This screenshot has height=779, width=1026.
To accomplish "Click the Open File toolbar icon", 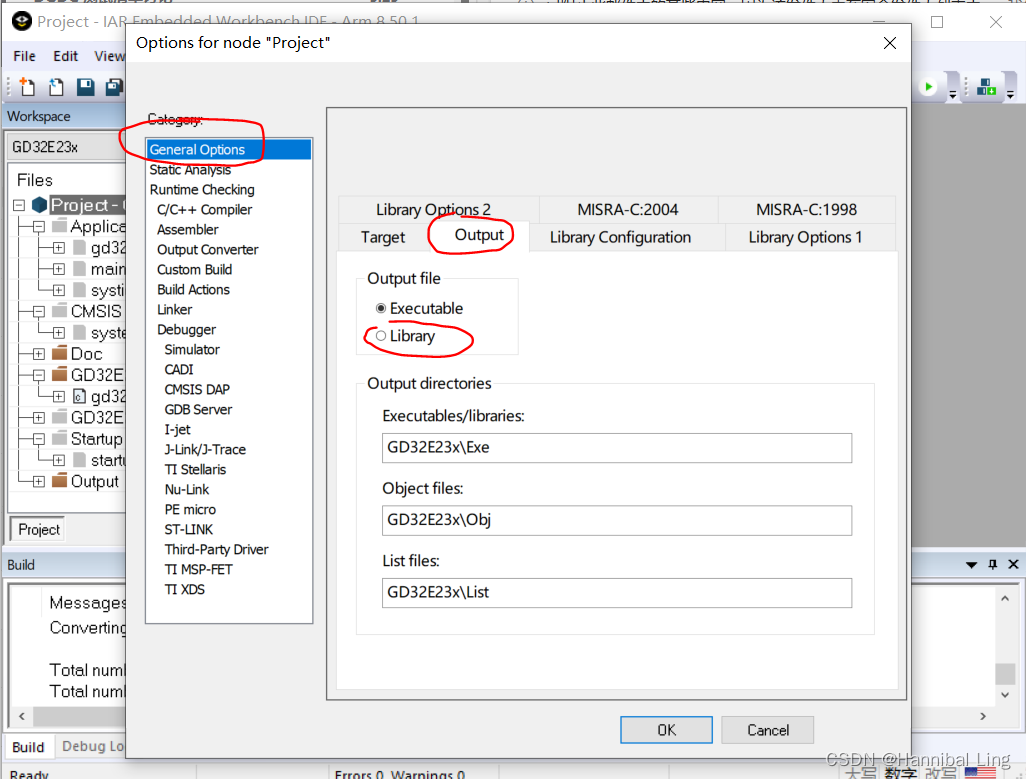I will pyautogui.click(x=56, y=86).
